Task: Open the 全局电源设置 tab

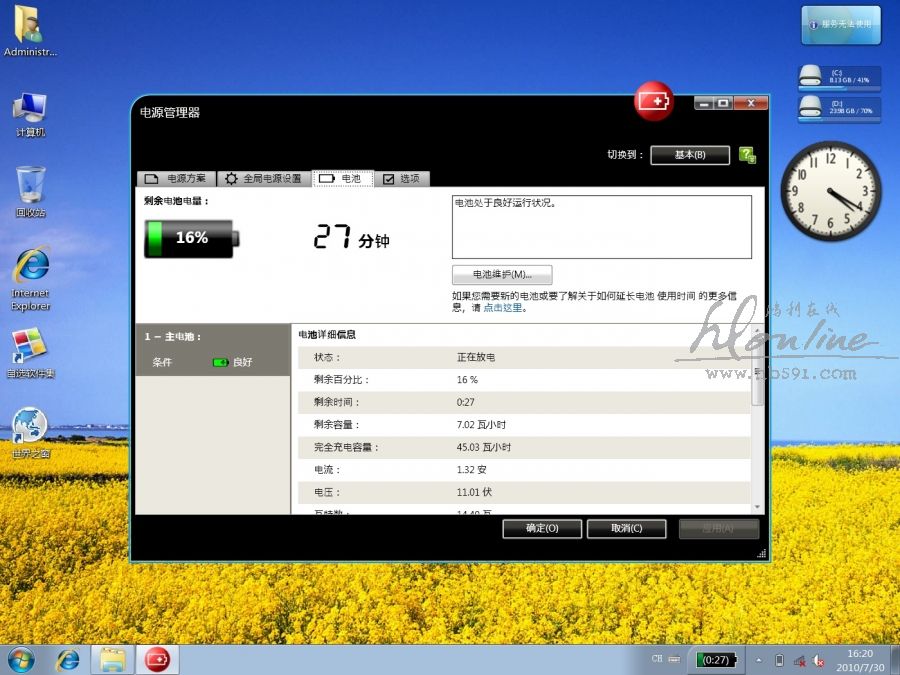Action: click(x=262, y=179)
